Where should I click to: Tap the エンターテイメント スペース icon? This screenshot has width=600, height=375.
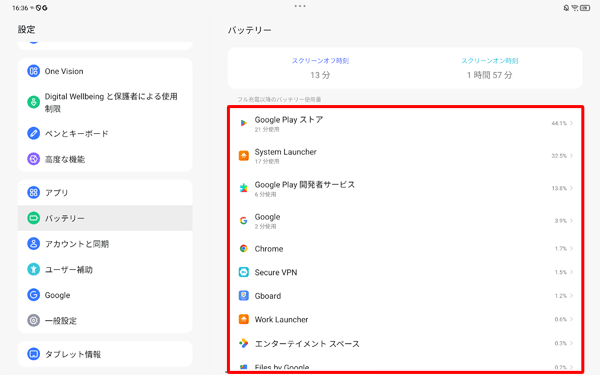[x=243, y=343]
